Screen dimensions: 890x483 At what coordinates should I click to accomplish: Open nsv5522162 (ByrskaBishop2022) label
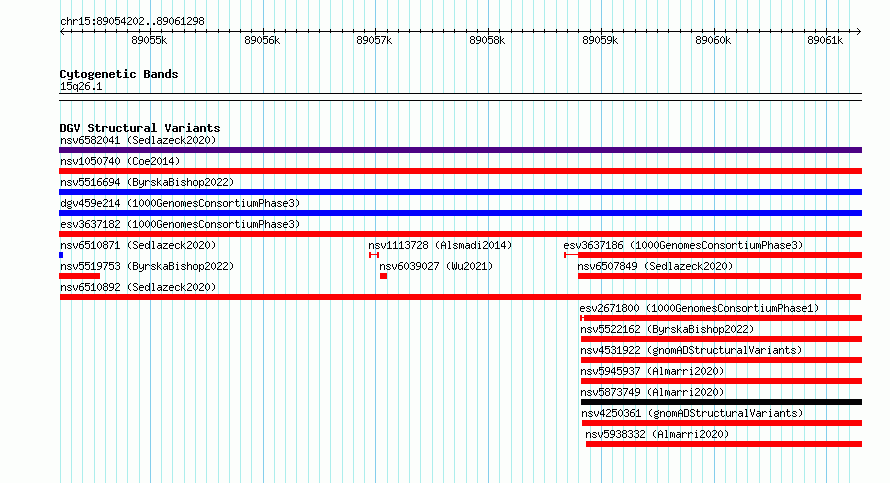click(x=667, y=329)
